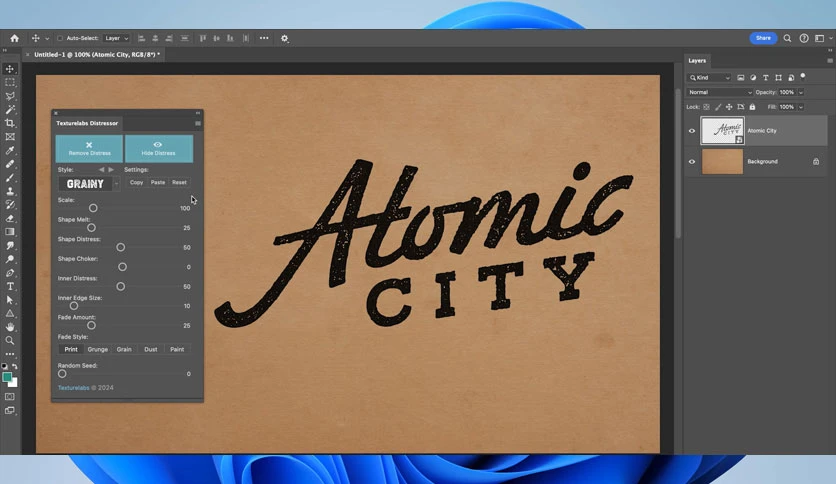Image resolution: width=836 pixels, height=484 pixels.
Task: Hide the Atomic City layer
Action: click(x=692, y=131)
